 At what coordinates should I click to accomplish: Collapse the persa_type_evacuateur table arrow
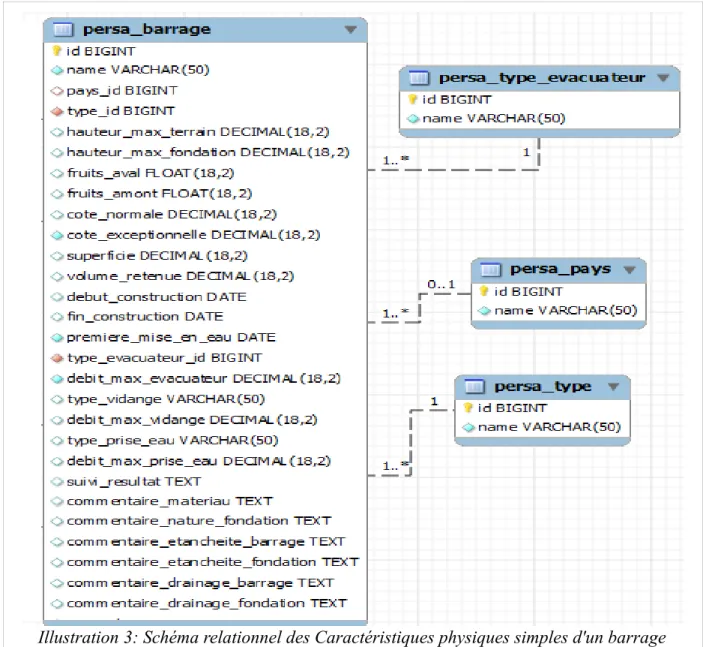(x=663, y=78)
